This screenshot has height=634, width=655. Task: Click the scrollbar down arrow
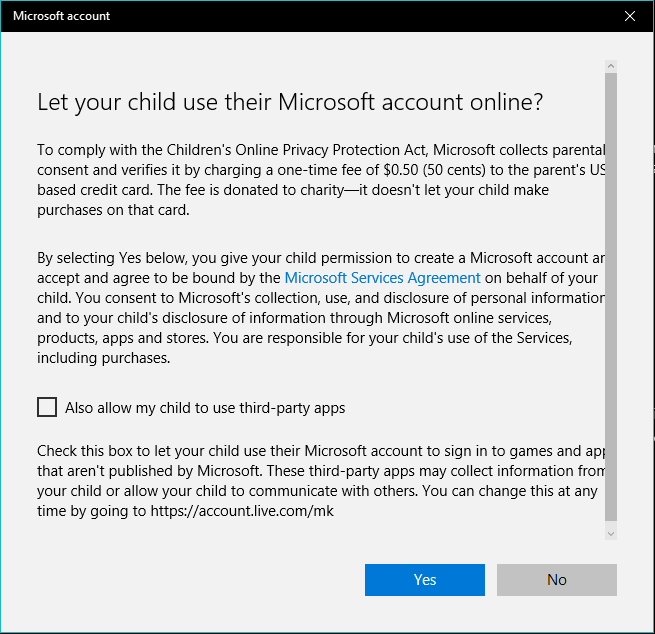(x=611, y=534)
